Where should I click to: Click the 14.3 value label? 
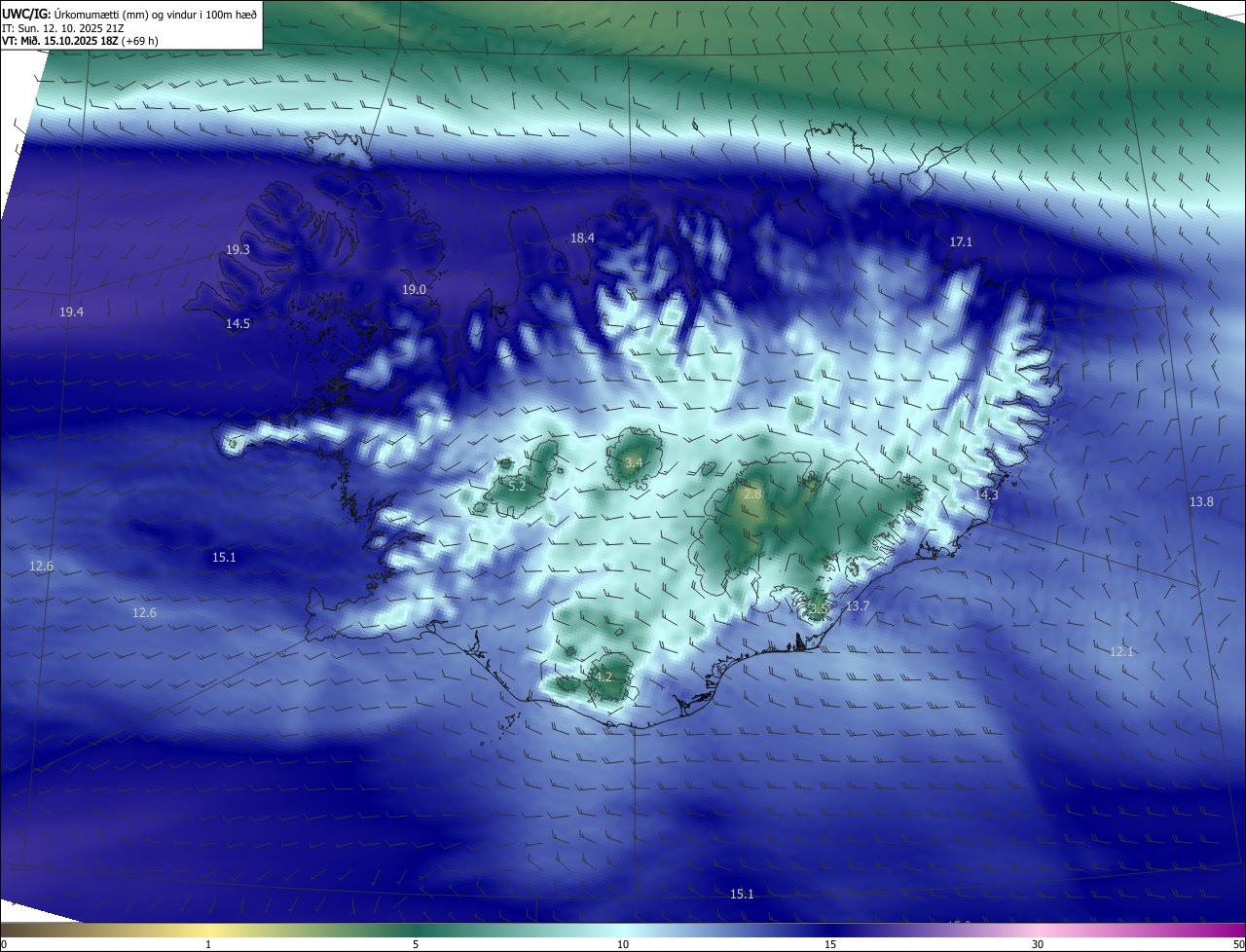pos(986,495)
